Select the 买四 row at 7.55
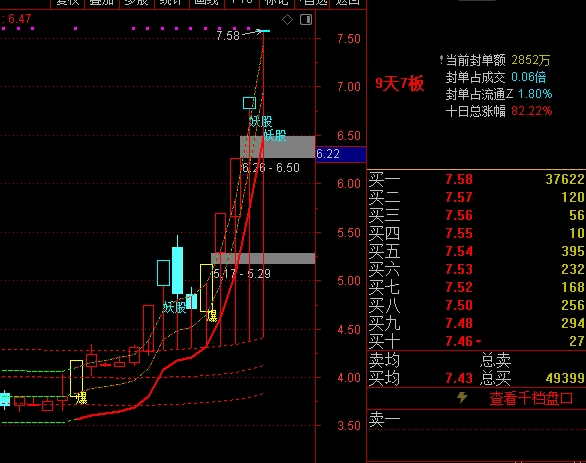Screen dimensions: 586x463 click(x=476, y=233)
